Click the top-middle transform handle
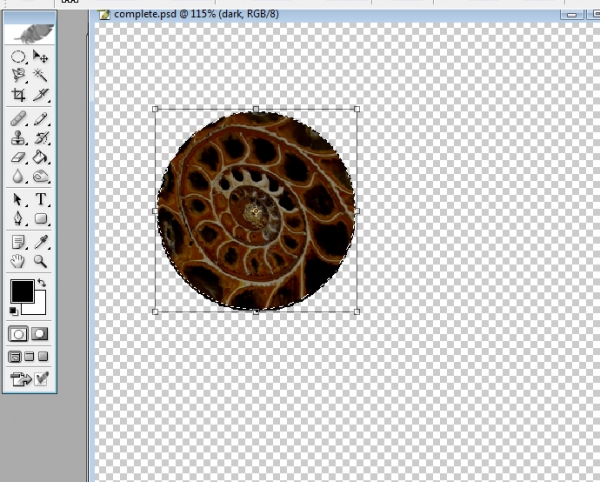 256,109
